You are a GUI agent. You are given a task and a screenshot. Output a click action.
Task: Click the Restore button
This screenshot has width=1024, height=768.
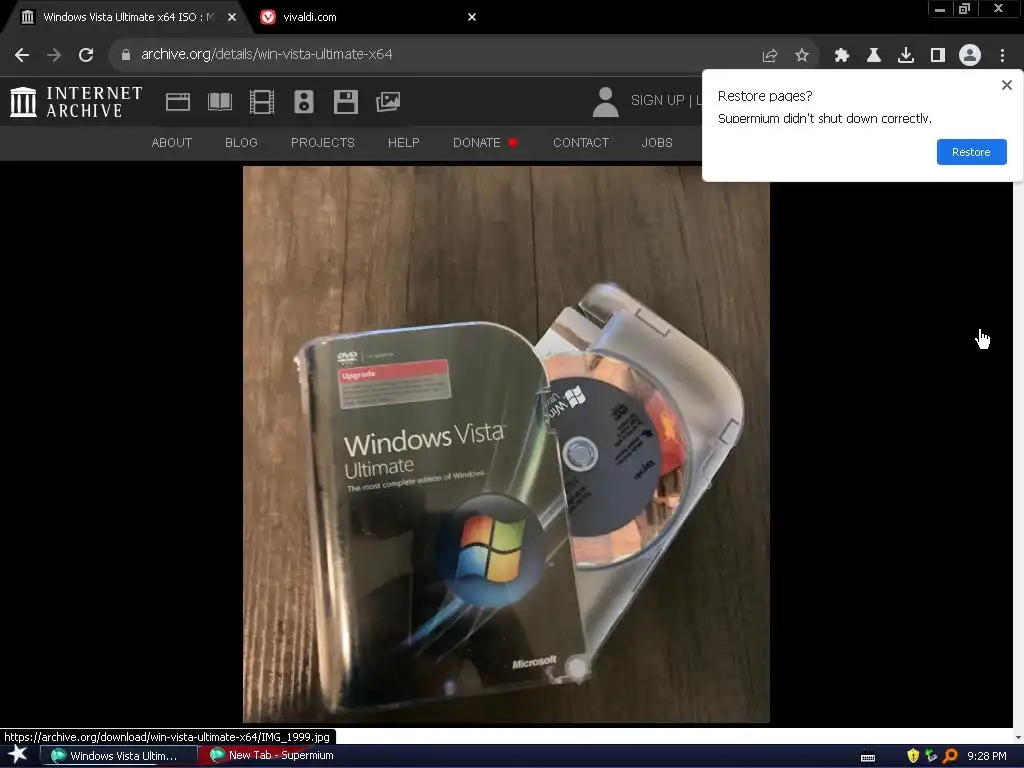pyautogui.click(x=971, y=152)
